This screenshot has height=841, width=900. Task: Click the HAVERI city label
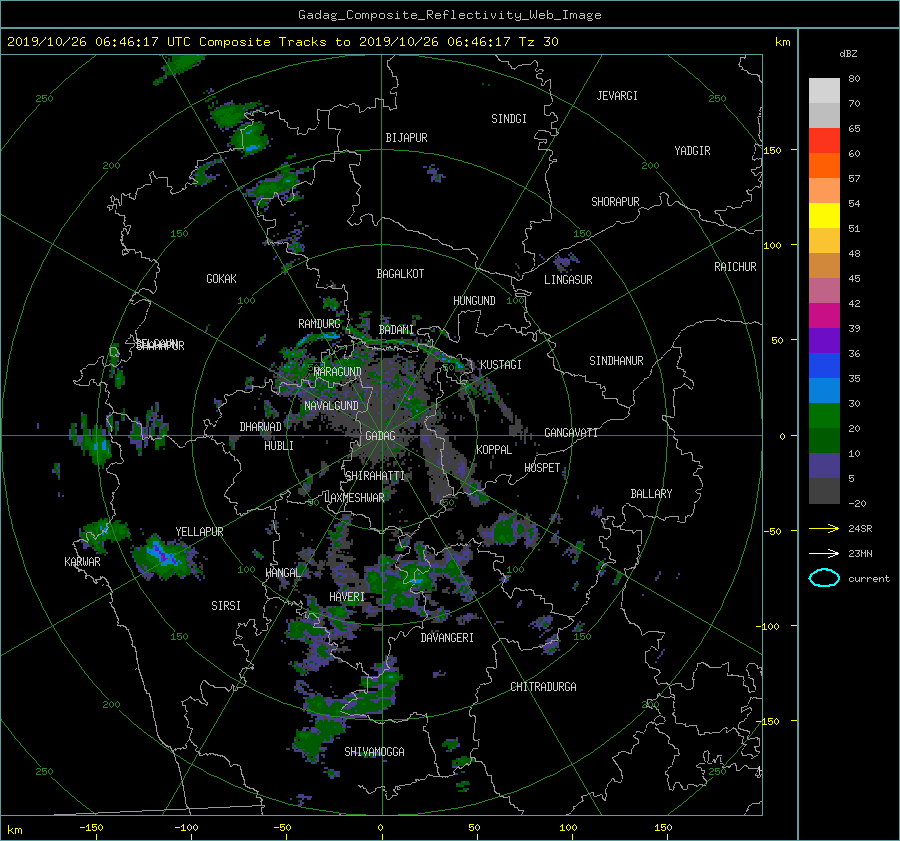347,597
